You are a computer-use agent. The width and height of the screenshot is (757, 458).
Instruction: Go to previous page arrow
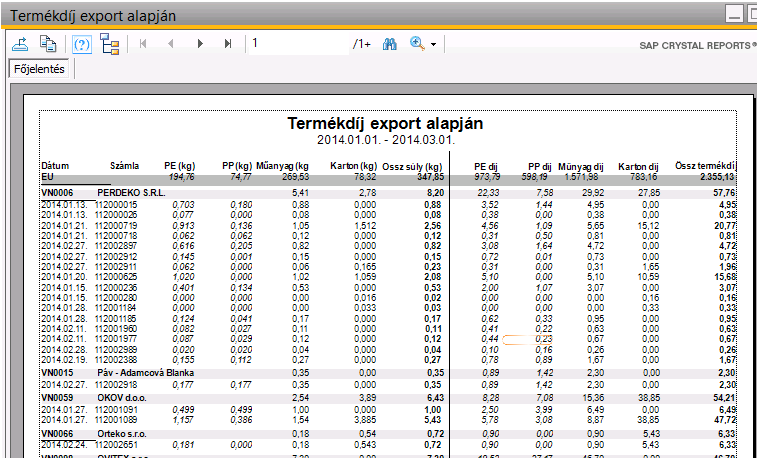pyautogui.click(x=170, y=44)
